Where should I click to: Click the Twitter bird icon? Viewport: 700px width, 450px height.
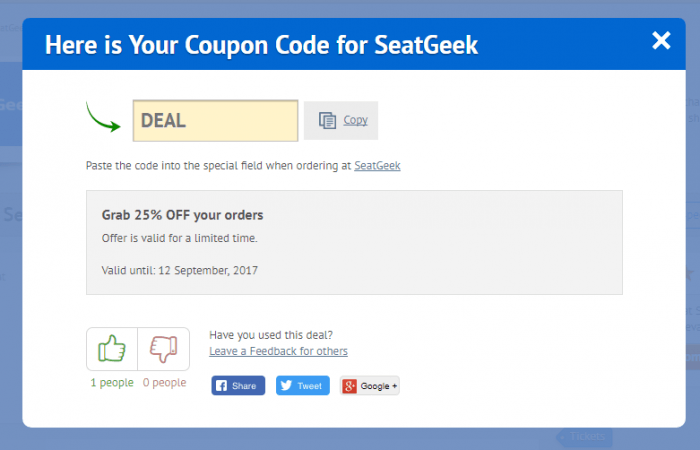pyautogui.click(x=286, y=385)
